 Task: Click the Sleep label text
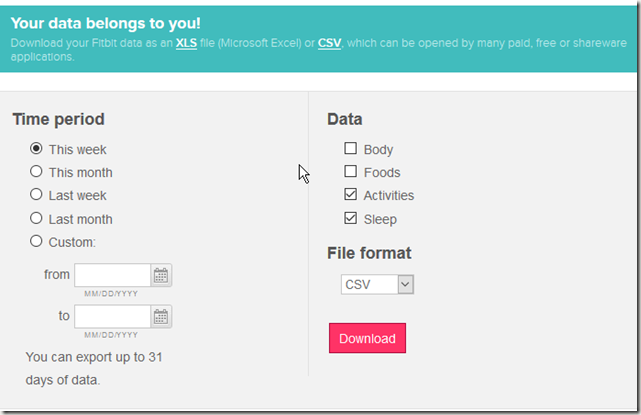click(x=380, y=219)
